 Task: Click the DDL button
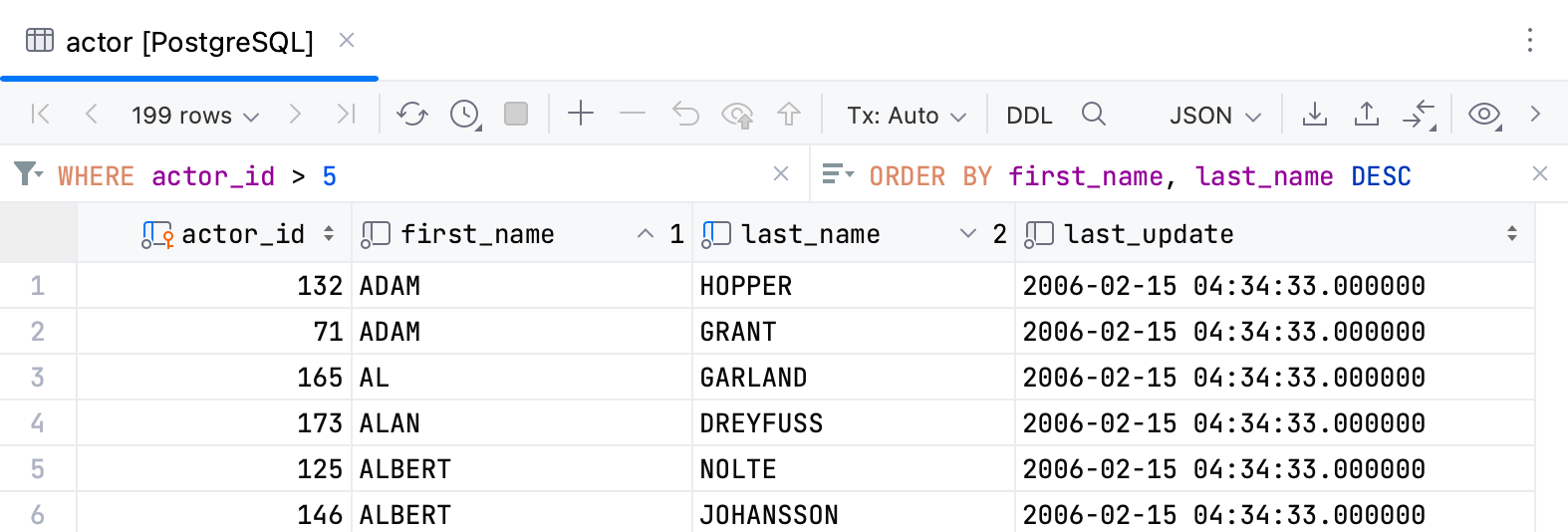click(1029, 116)
